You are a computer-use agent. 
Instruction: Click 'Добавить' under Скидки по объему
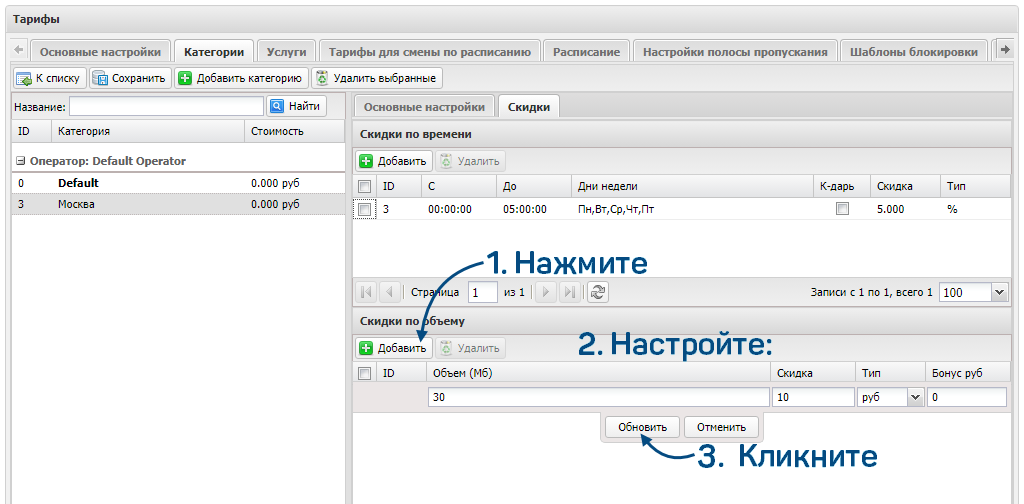tap(394, 348)
